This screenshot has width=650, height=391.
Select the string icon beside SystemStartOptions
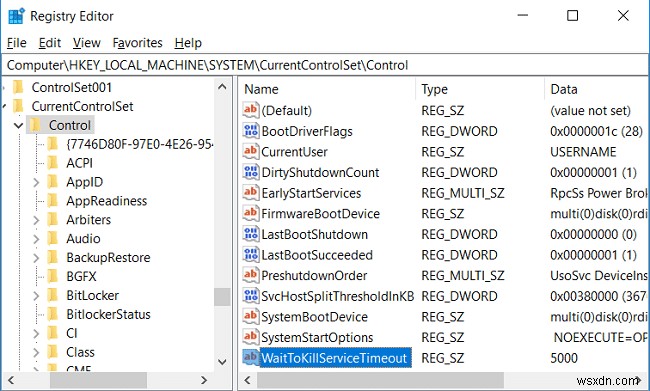251,336
